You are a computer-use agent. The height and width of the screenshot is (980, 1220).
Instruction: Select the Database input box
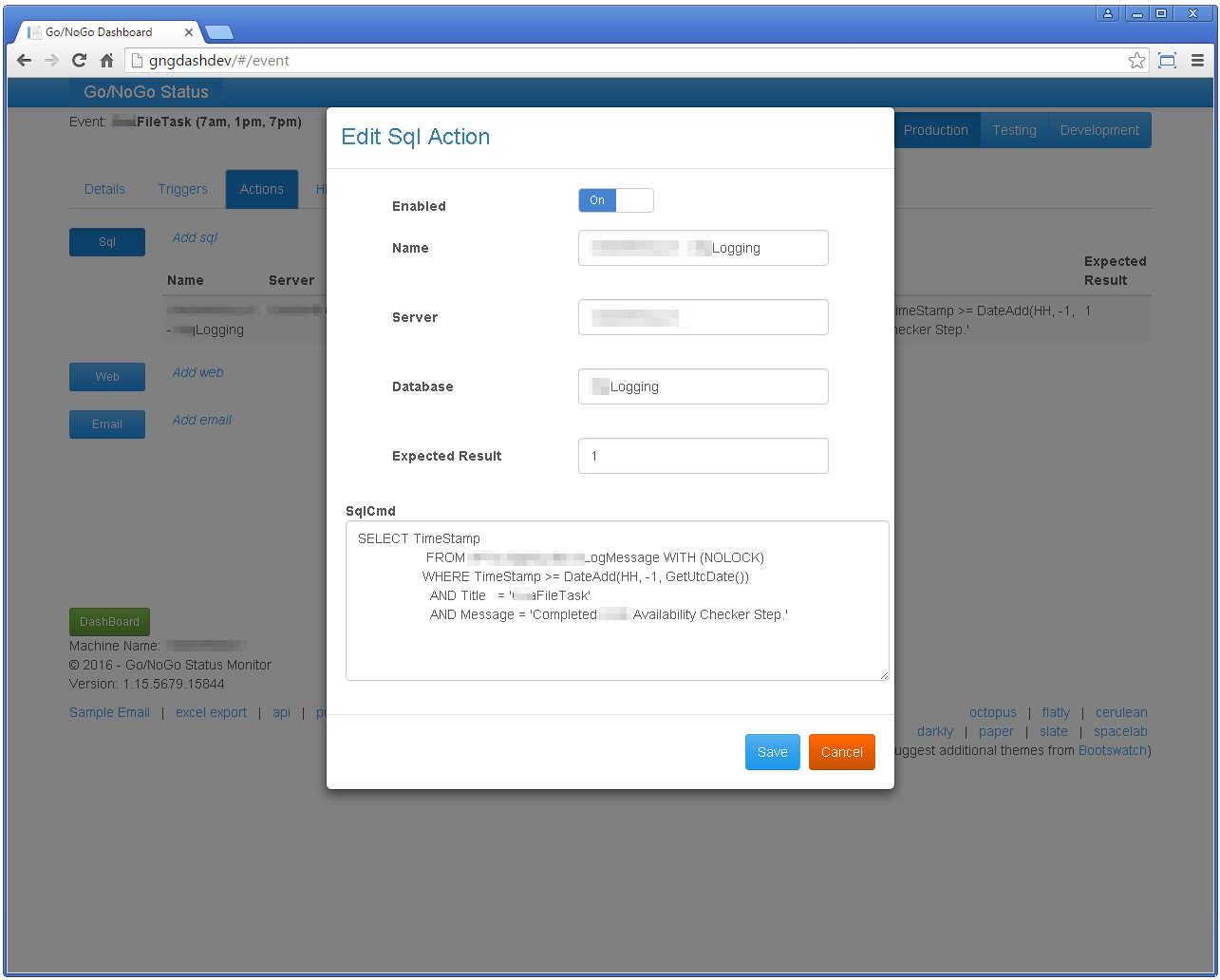tap(703, 386)
